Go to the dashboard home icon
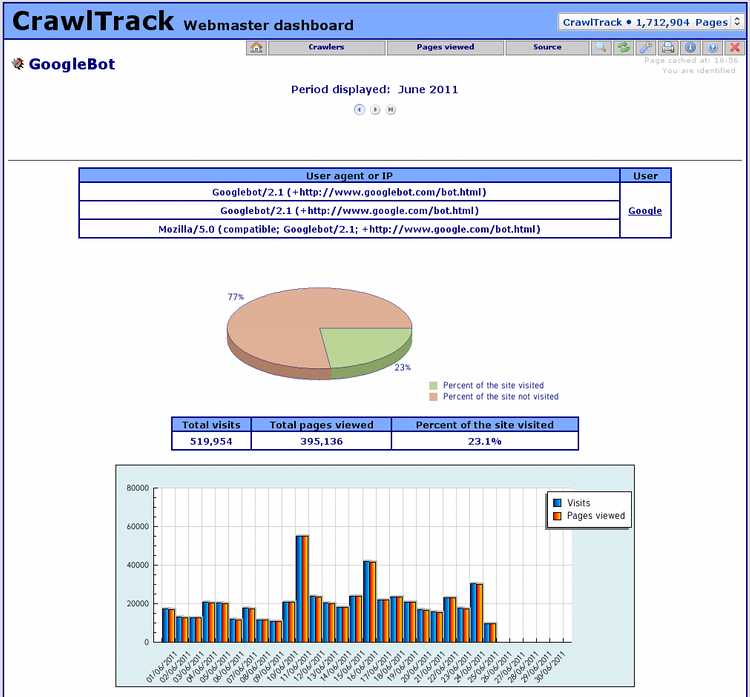 [257, 47]
